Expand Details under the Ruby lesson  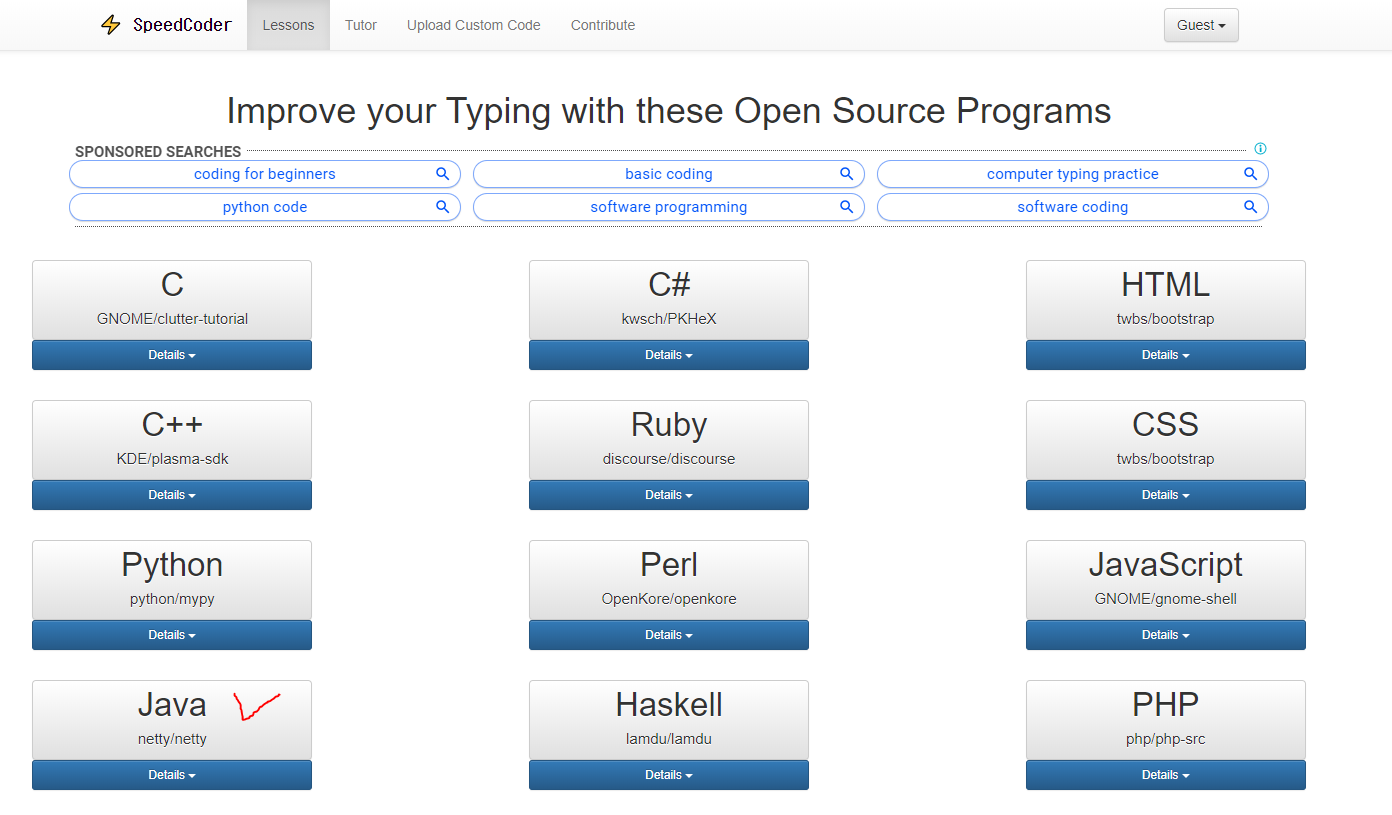(x=669, y=495)
